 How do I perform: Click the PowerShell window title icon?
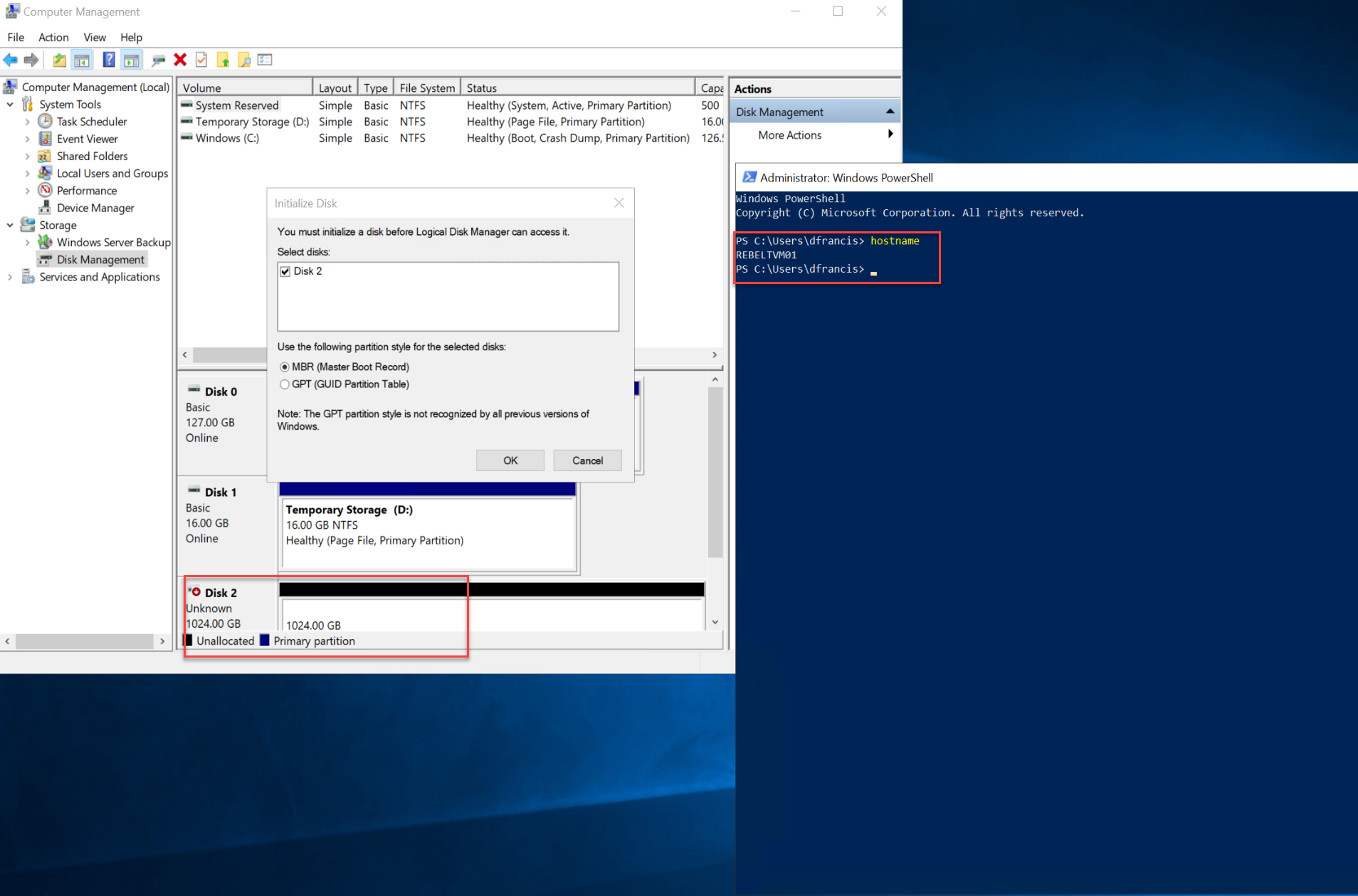(749, 177)
